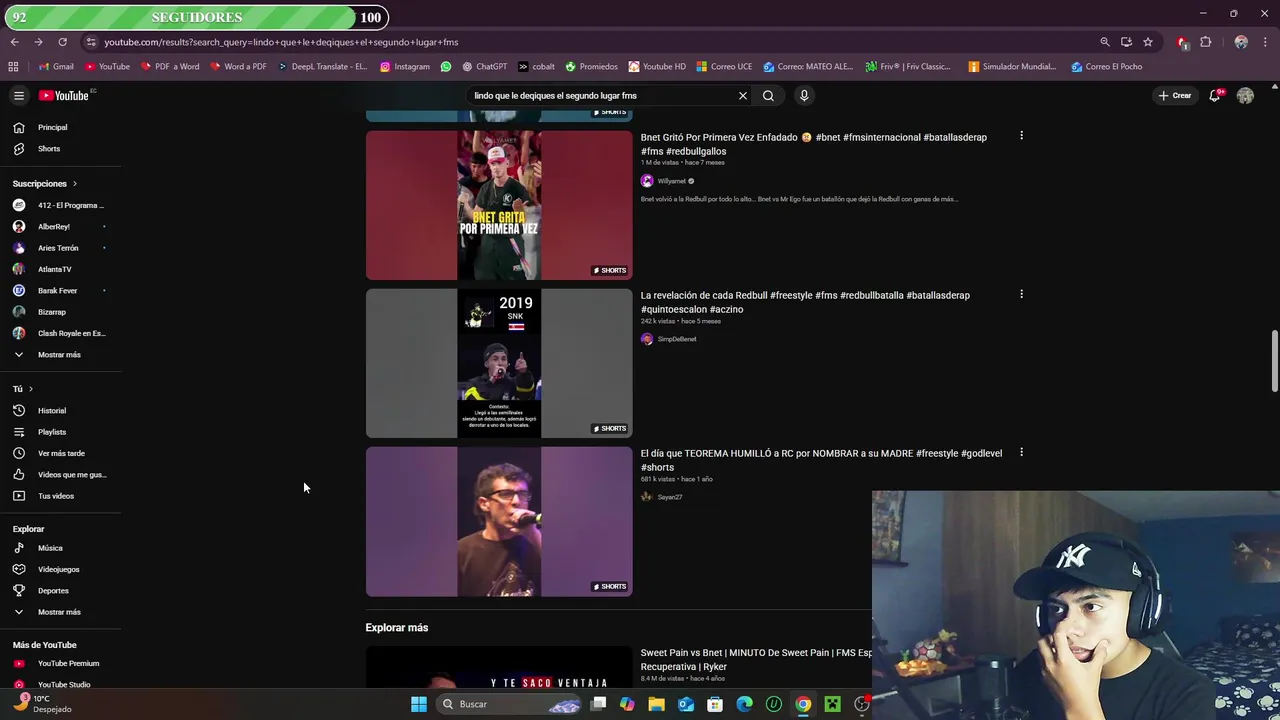Image resolution: width=1280 pixels, height=720 pixels.
Task: Open the SimpDeBenet channel
Action: click(x=676, y=339)
